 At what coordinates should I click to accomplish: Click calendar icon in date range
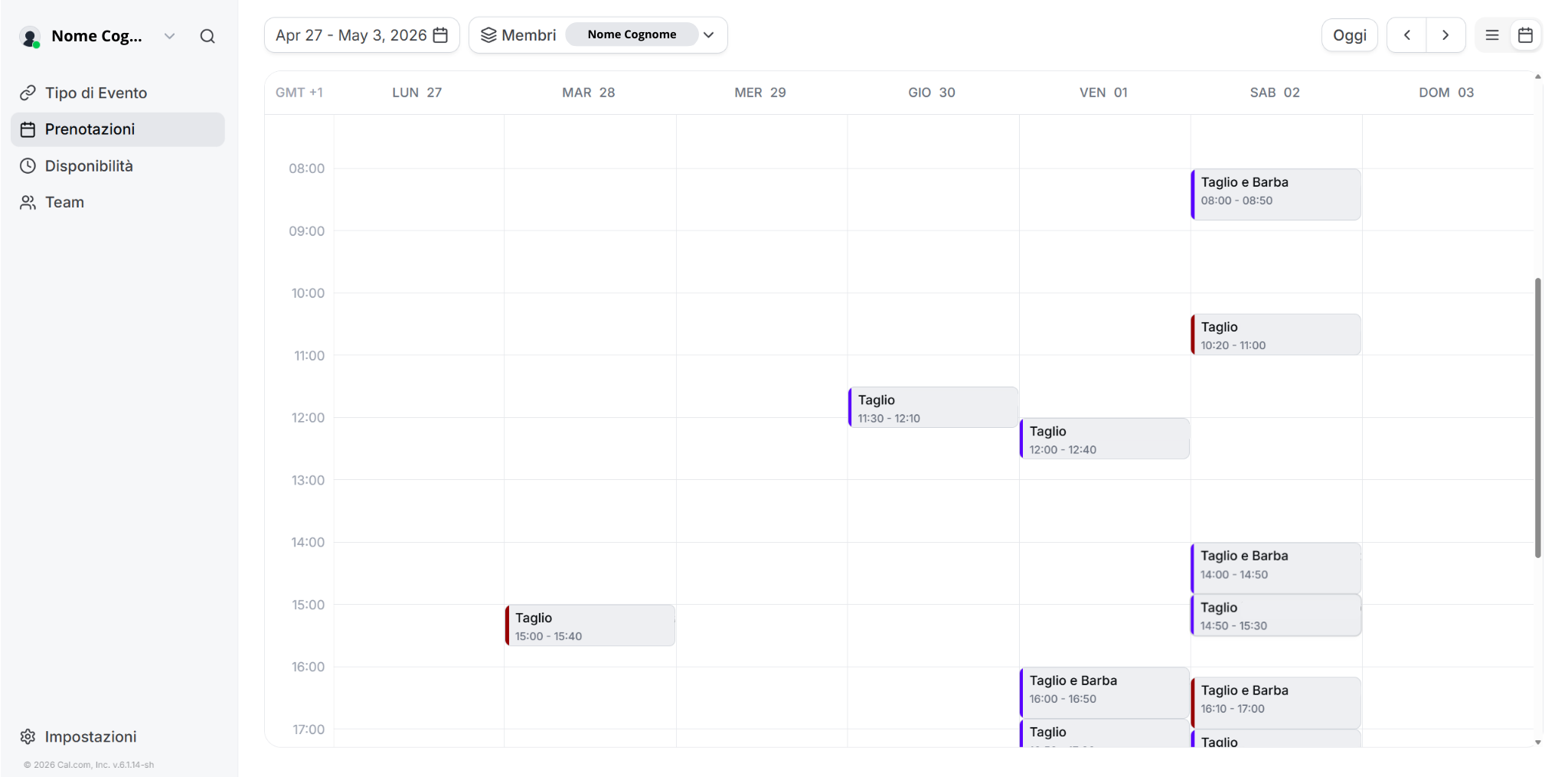(x=440, y=35)
